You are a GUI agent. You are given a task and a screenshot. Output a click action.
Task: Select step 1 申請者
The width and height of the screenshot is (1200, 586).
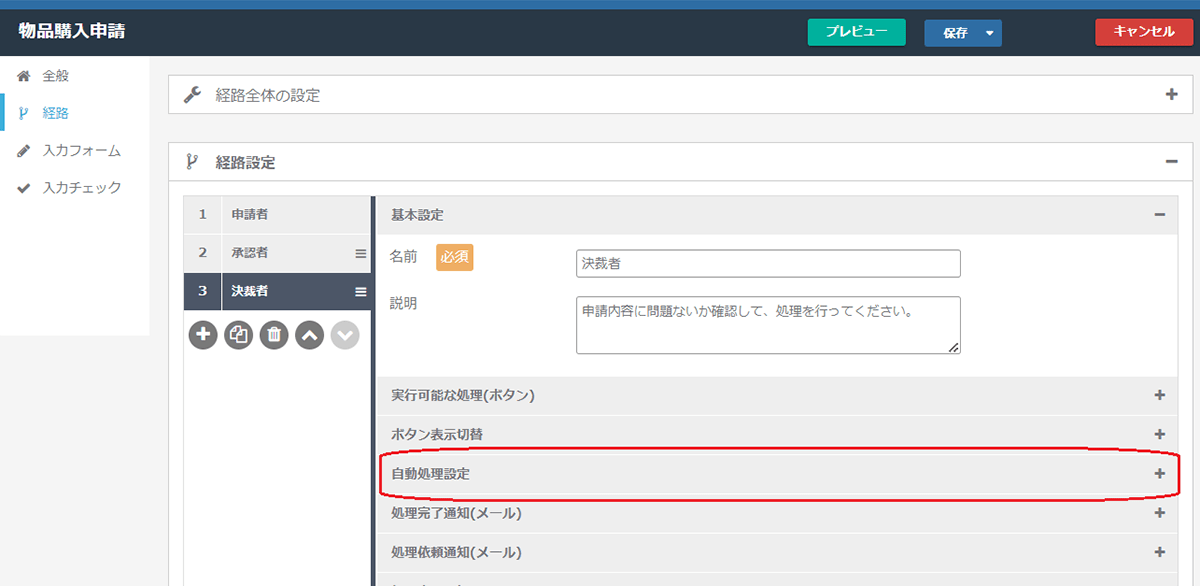pyautogui.click(x=277, y=214)
